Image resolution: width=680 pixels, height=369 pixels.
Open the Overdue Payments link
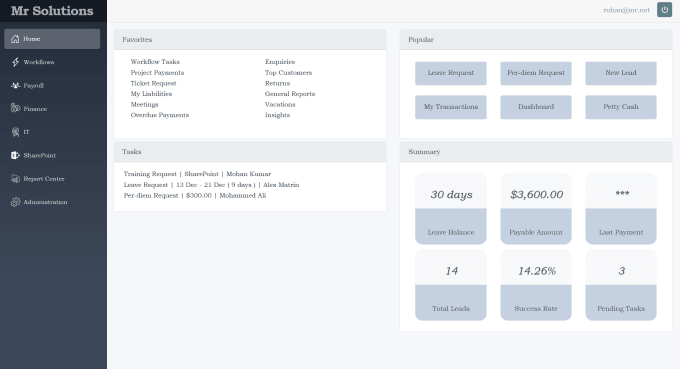(x=160, y=115)
